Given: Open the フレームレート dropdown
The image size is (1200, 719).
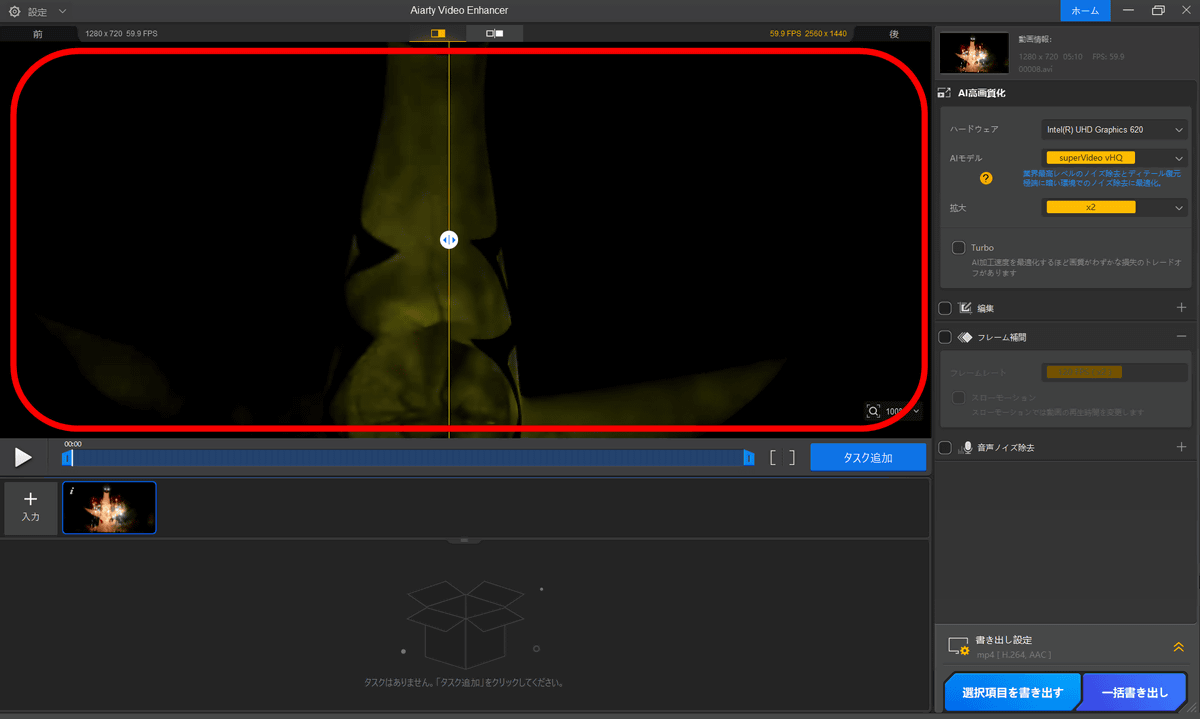Looking at the screenshot, I should (1114, 372).
